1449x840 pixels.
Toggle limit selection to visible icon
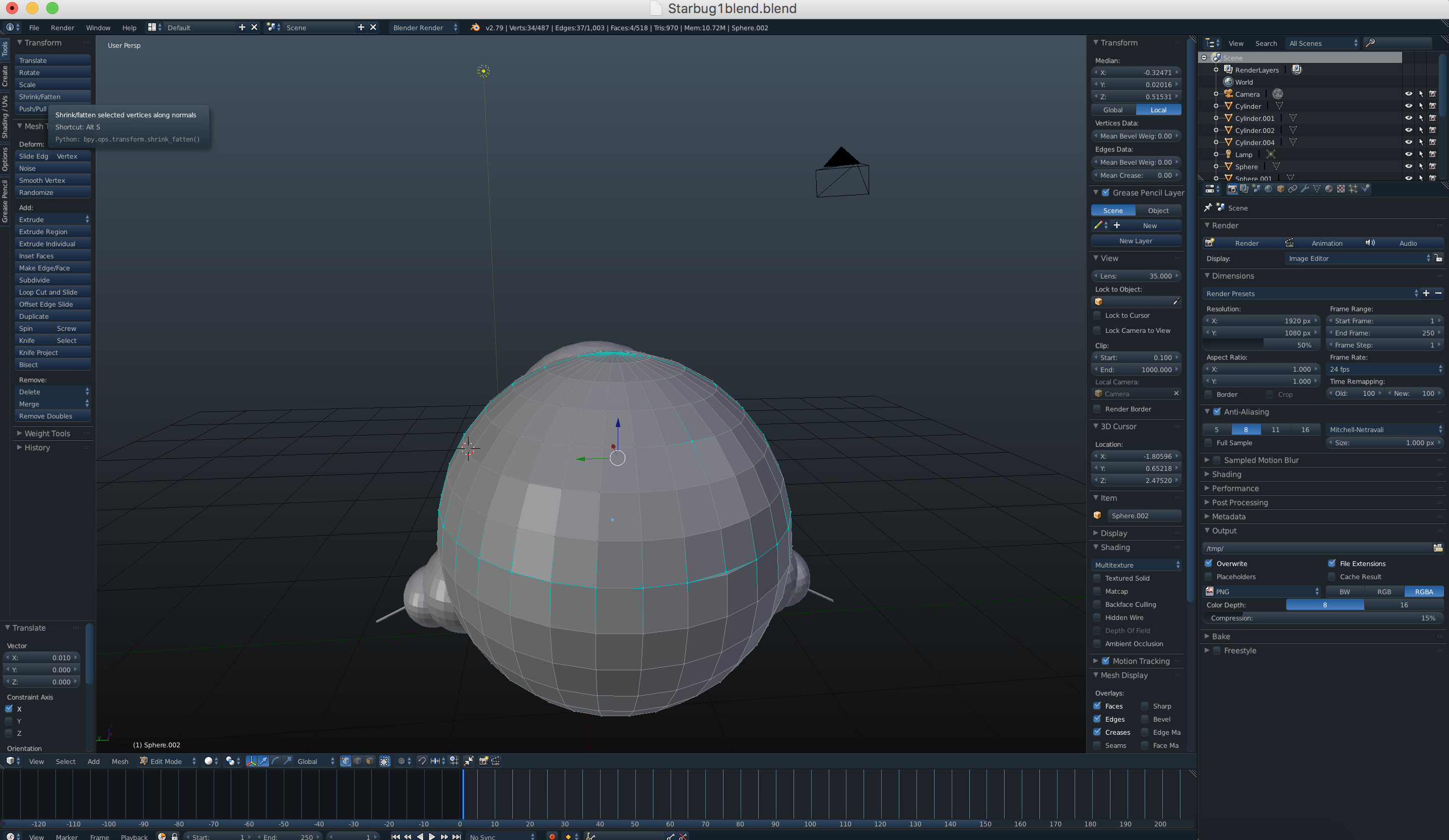385,761
